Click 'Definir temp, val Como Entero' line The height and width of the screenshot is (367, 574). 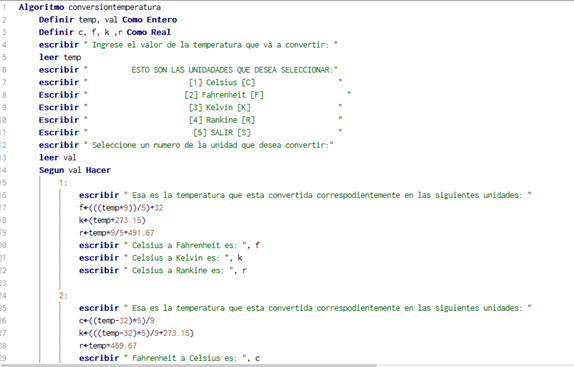pyautogui.click(x=108, y=20)
